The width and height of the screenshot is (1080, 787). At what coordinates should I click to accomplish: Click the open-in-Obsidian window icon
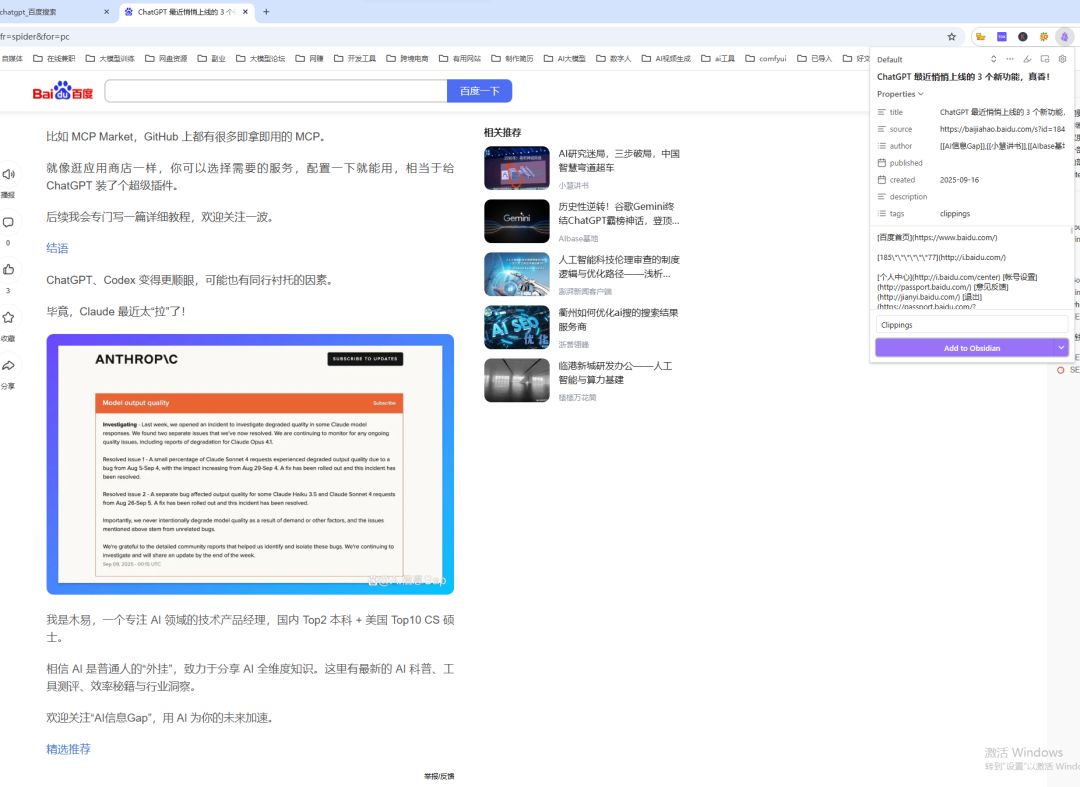[1045, 59]
